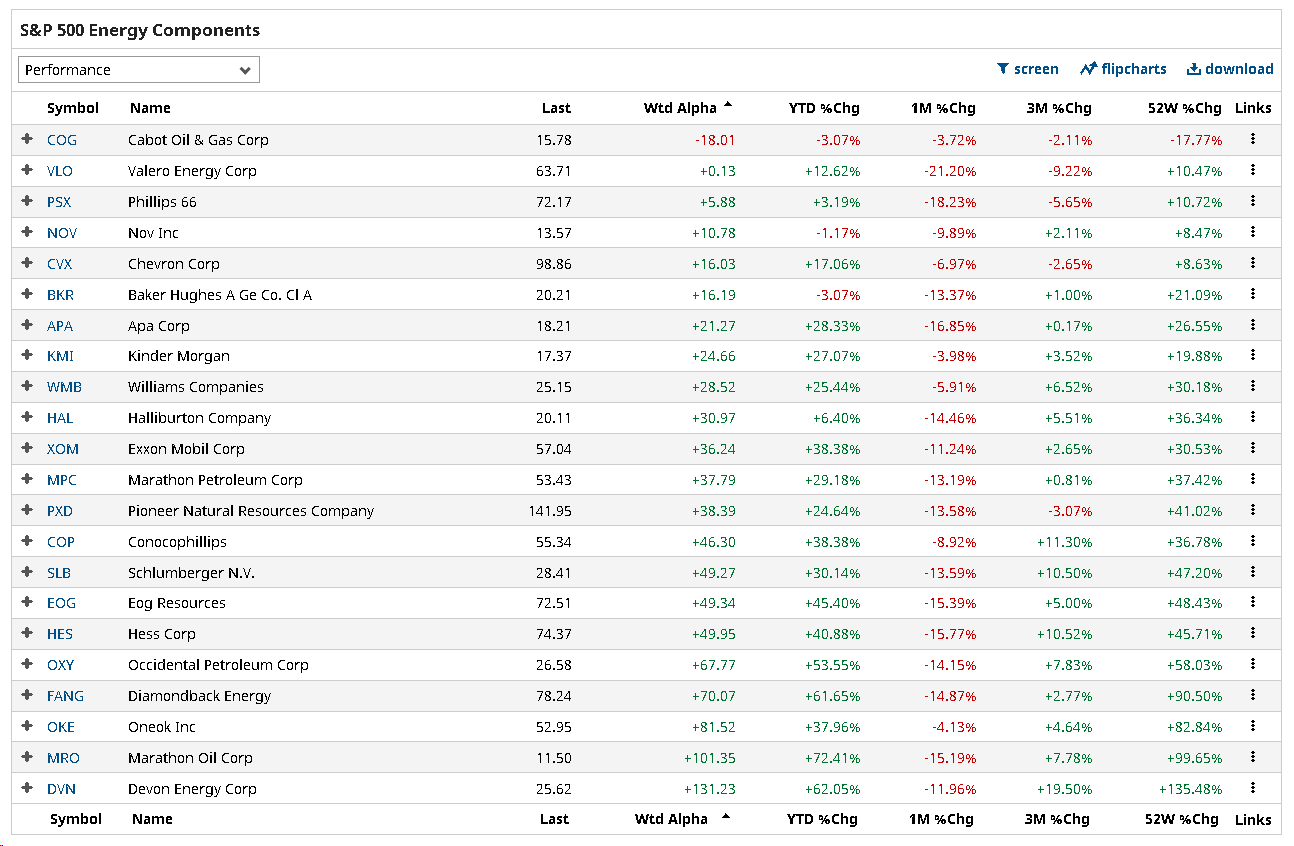The width and height of the screenshot is (1294, 846).
Task: Click the S&P 500 Energy Components title
Action: tap(140, 30)
